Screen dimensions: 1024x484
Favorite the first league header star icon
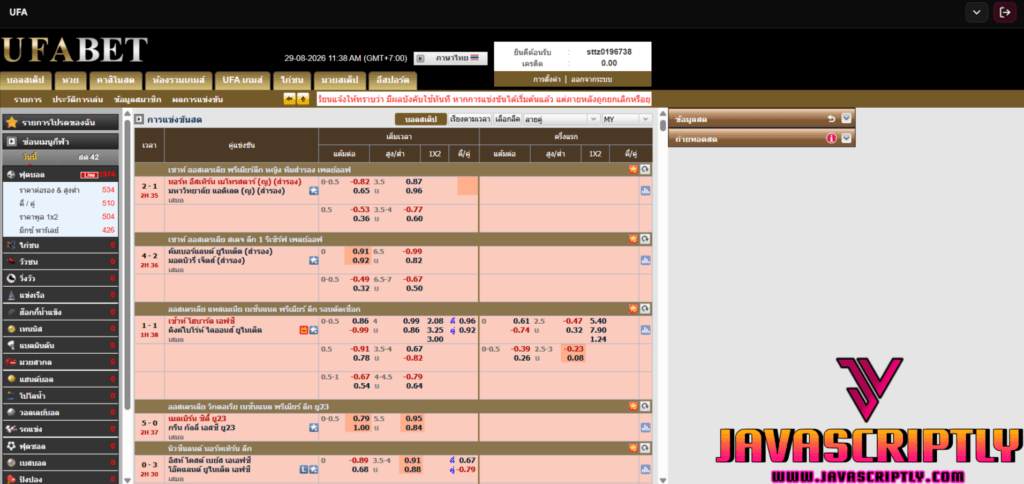pyautogui.click(x=633, y=169)
